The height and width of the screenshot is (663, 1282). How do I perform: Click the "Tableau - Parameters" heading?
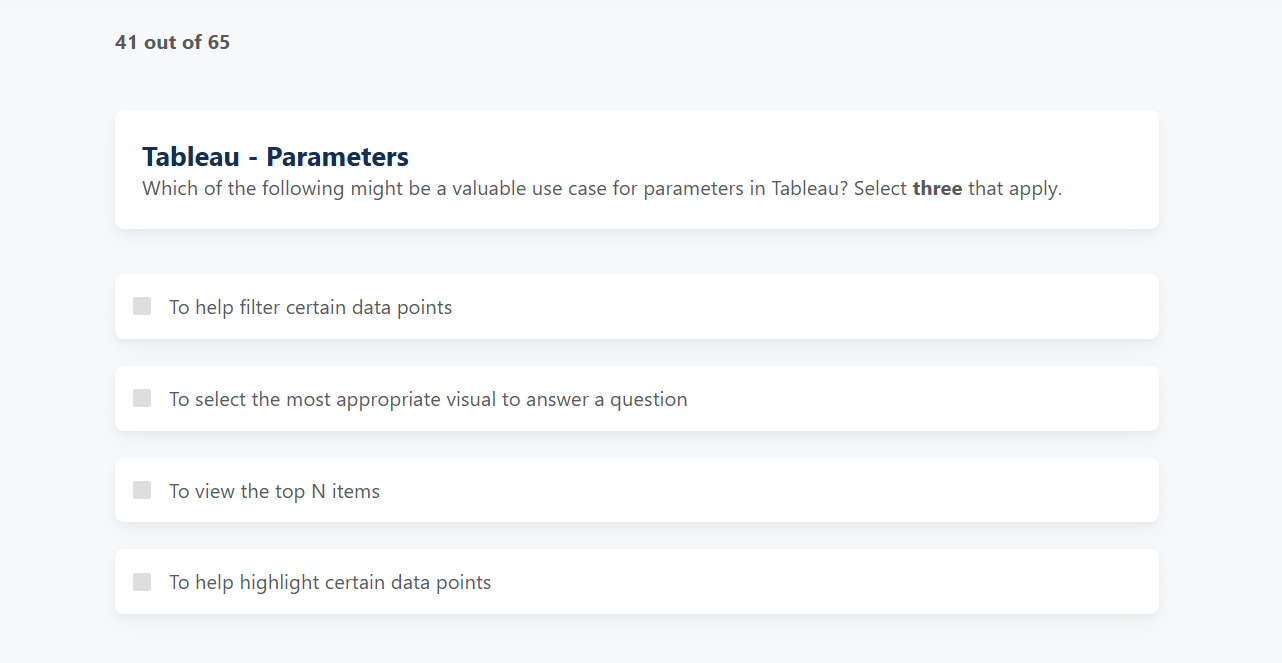(275, 156)
